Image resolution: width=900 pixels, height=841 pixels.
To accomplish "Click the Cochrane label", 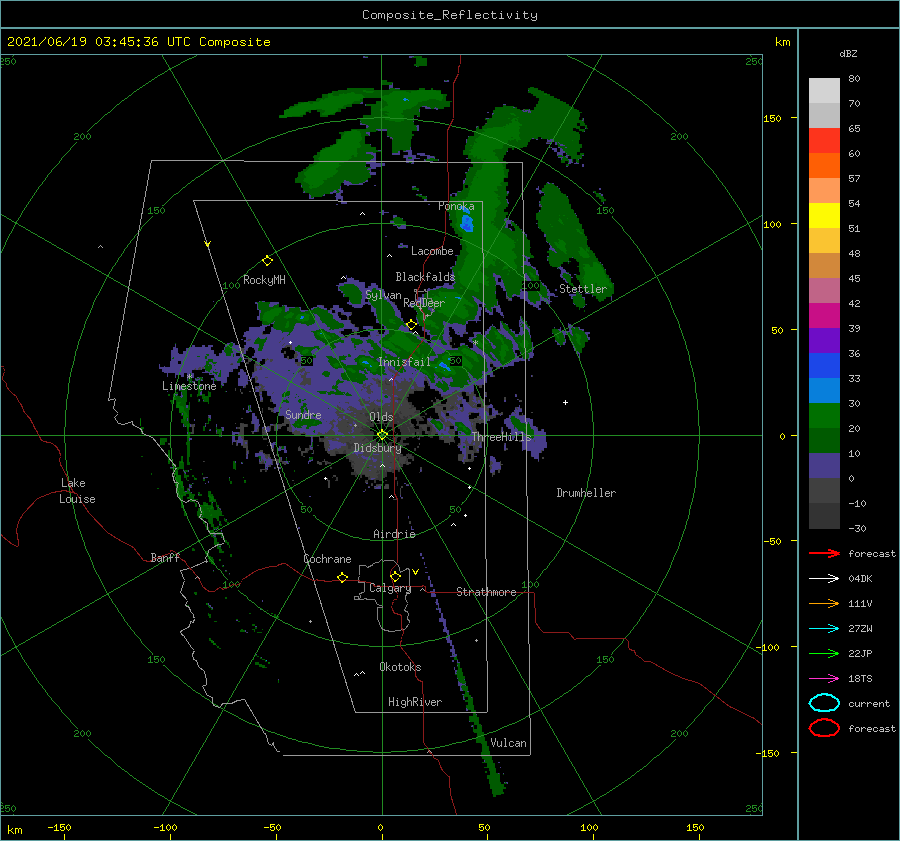I will point(327,559).
